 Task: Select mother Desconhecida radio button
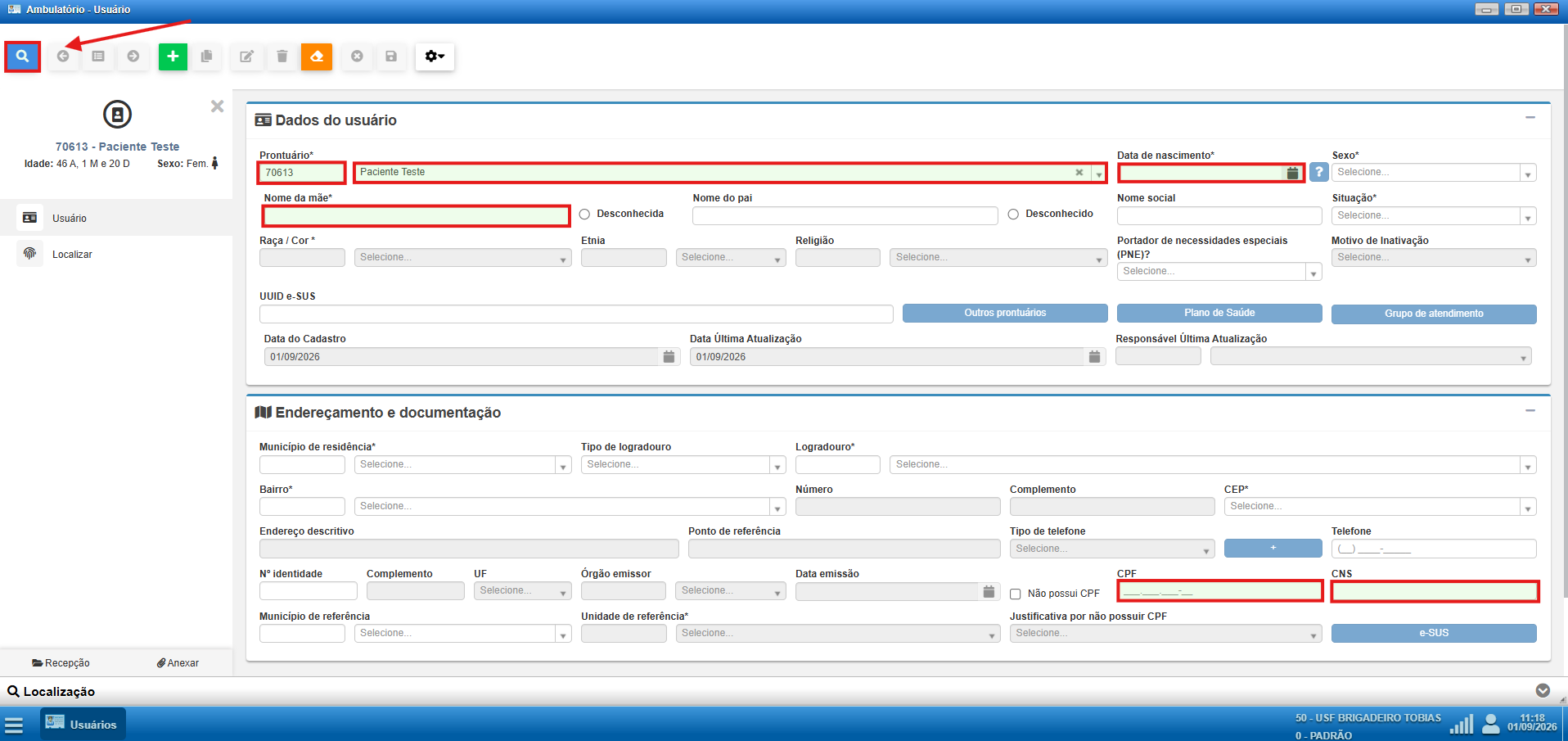584,215
